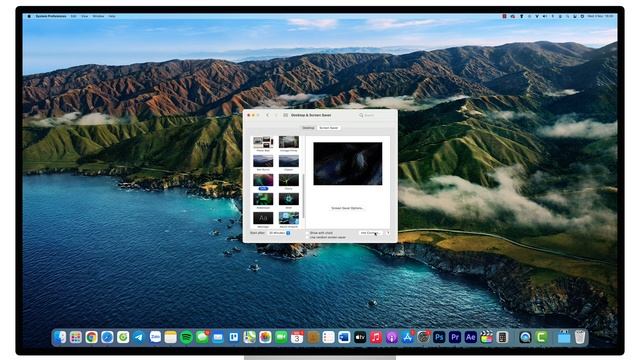
Task: Select Message screen saver thumbnail
Action: pos(263,218)
